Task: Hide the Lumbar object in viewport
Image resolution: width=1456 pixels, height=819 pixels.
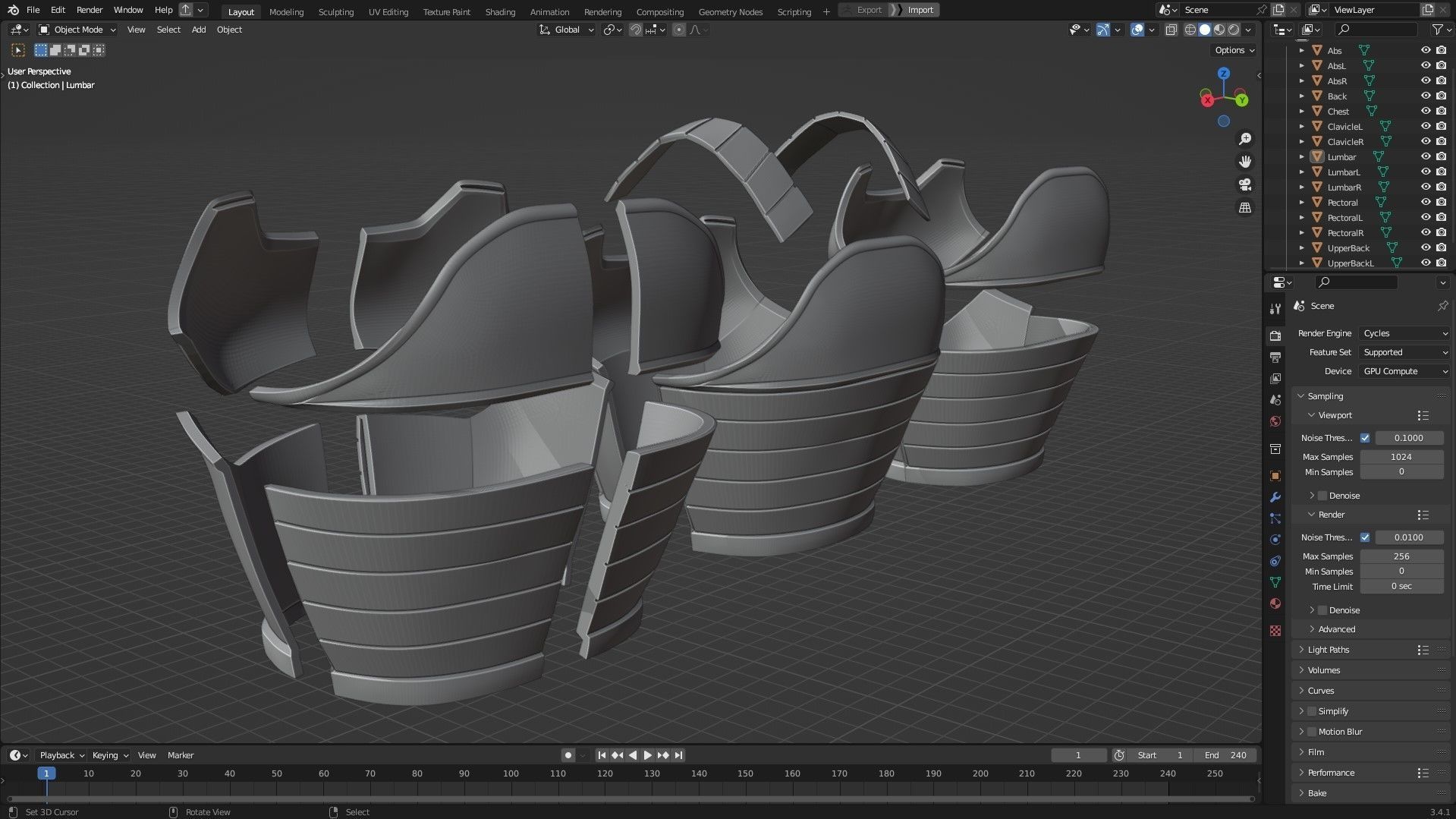Action: [1426, 156]
